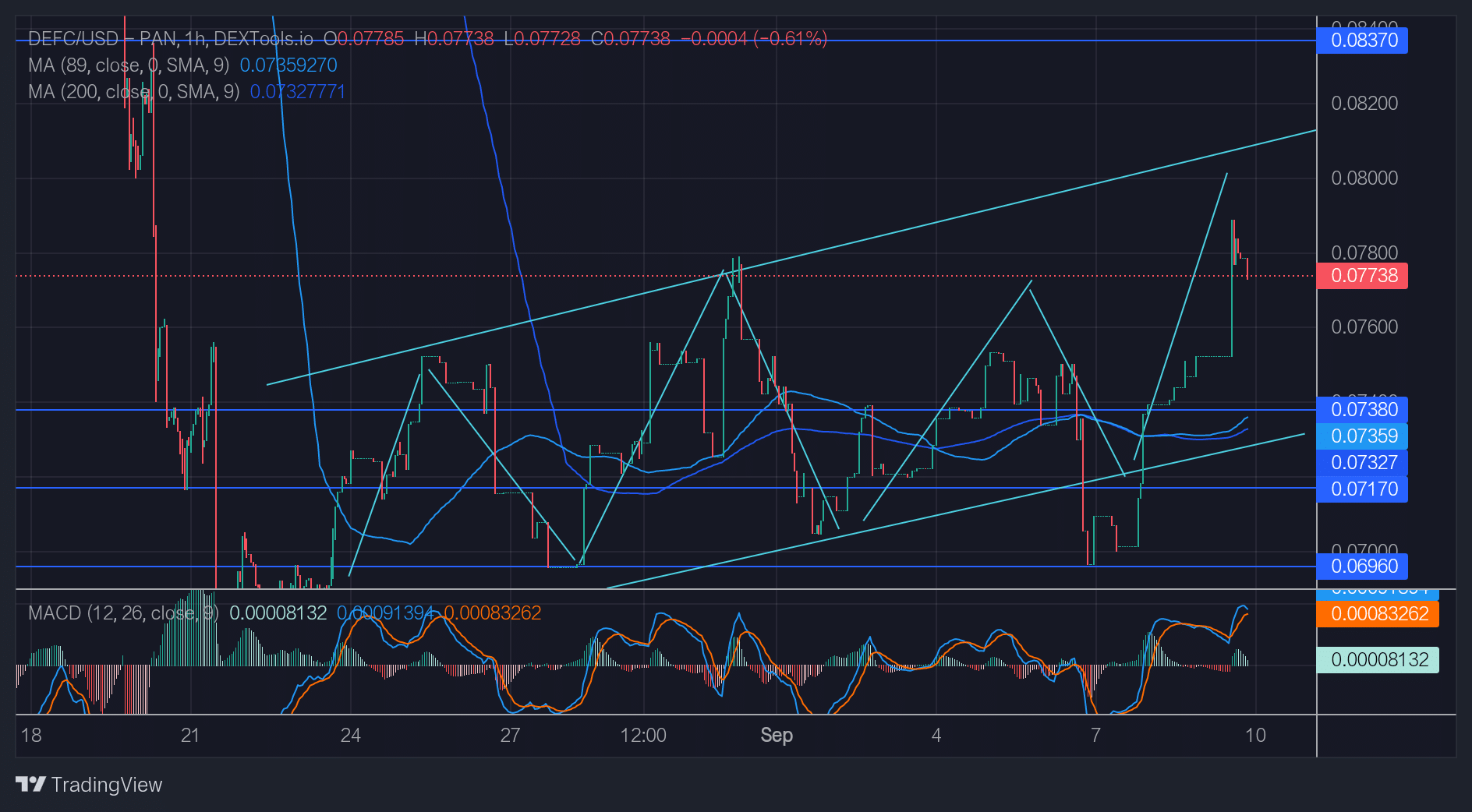The height and width of the screenshot is (812, 1472).
Task: Click date label 10 on time axis
Action: point(1255,735)
